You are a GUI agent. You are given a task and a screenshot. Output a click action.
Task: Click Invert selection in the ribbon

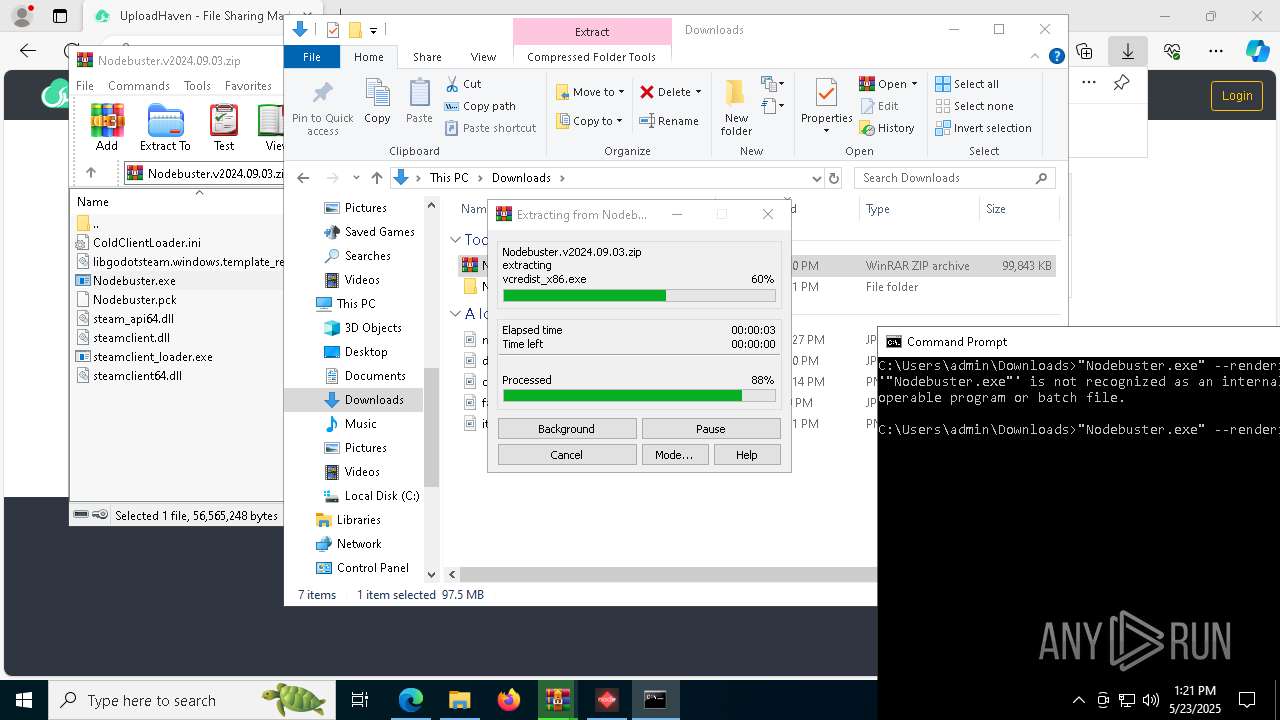(983, 128)
